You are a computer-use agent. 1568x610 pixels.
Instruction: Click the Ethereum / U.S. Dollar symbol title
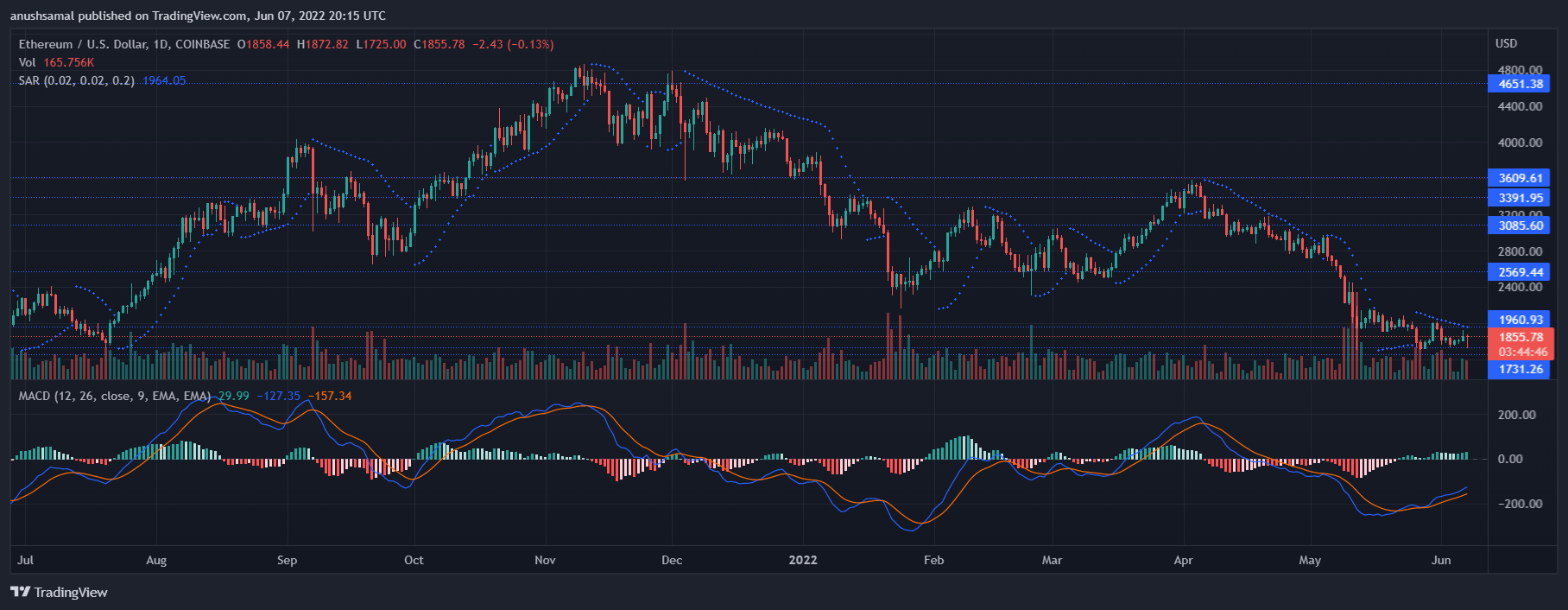click(124, 44)
